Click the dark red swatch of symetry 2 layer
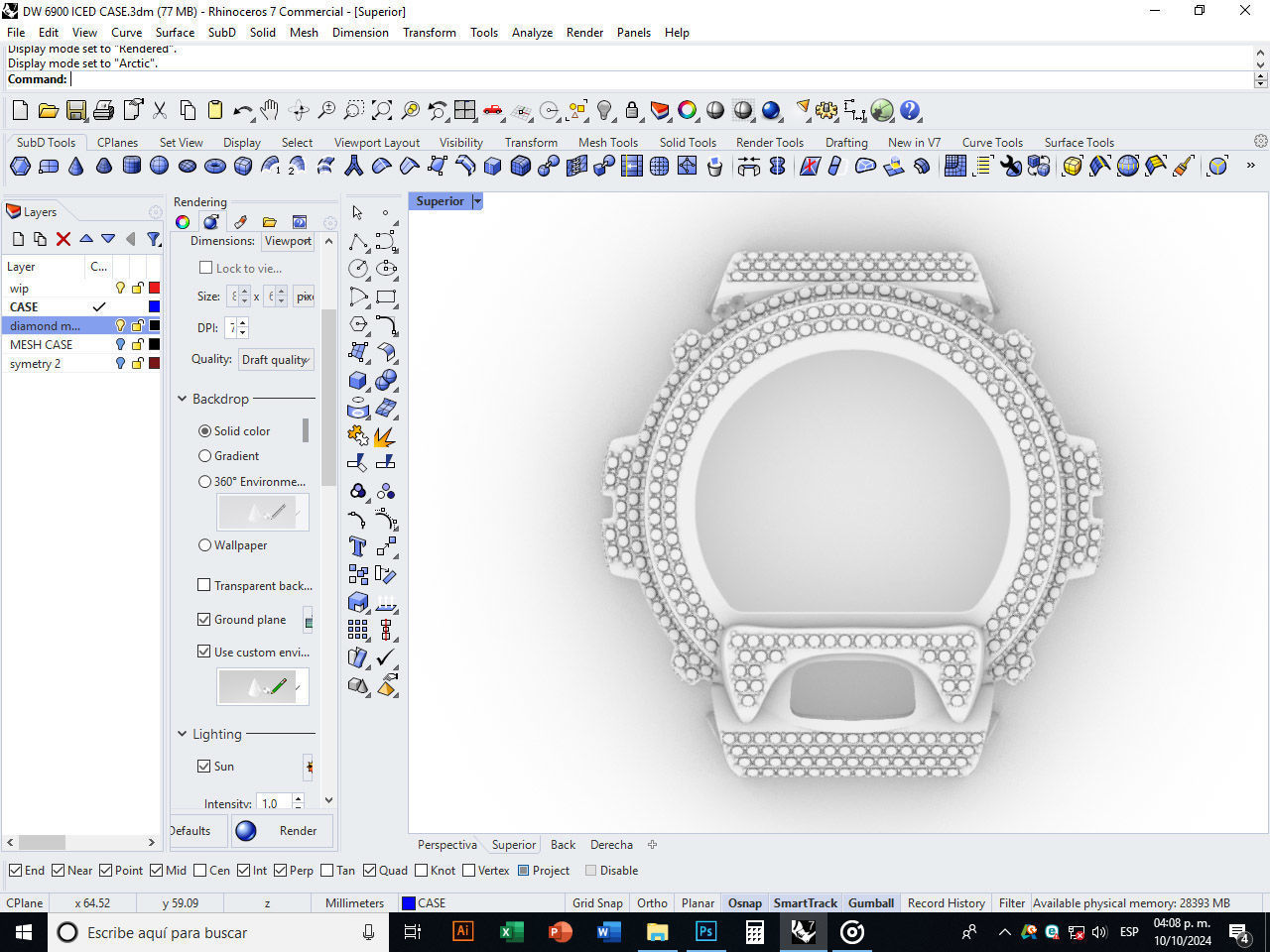Screen dimensions: 1270x952 click(154, 364)
